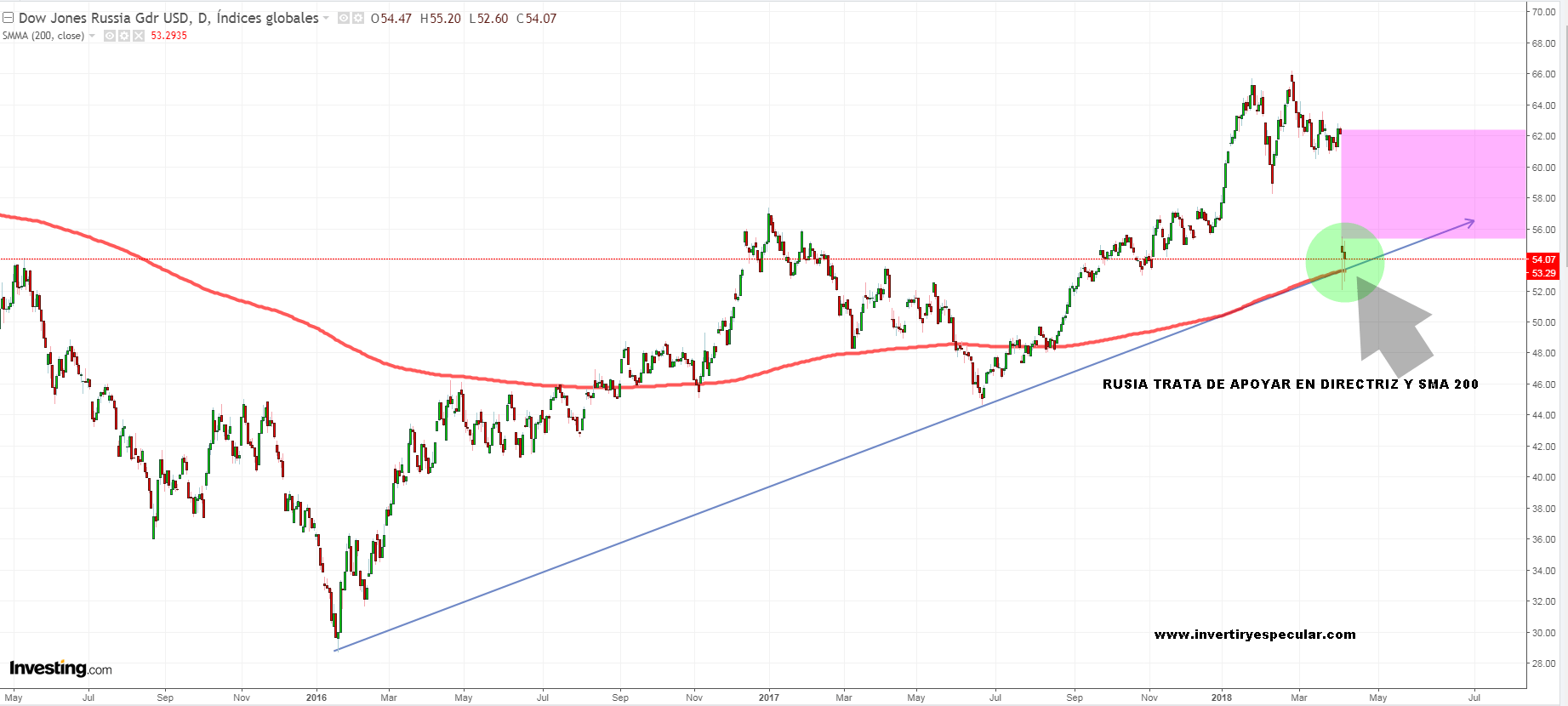
Task: Select the 'RUSIA TRATA DE APOYAR' text annotation
Action: [x=1290, y=384]
